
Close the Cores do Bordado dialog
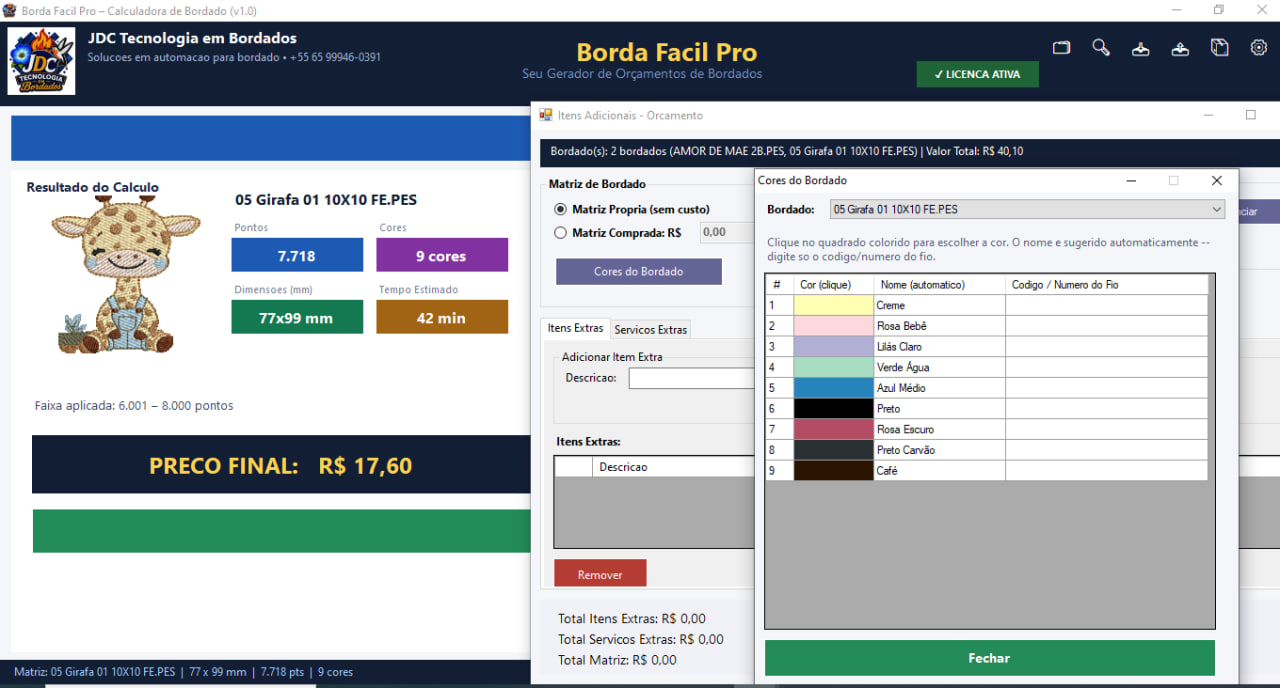point(1216,181)
